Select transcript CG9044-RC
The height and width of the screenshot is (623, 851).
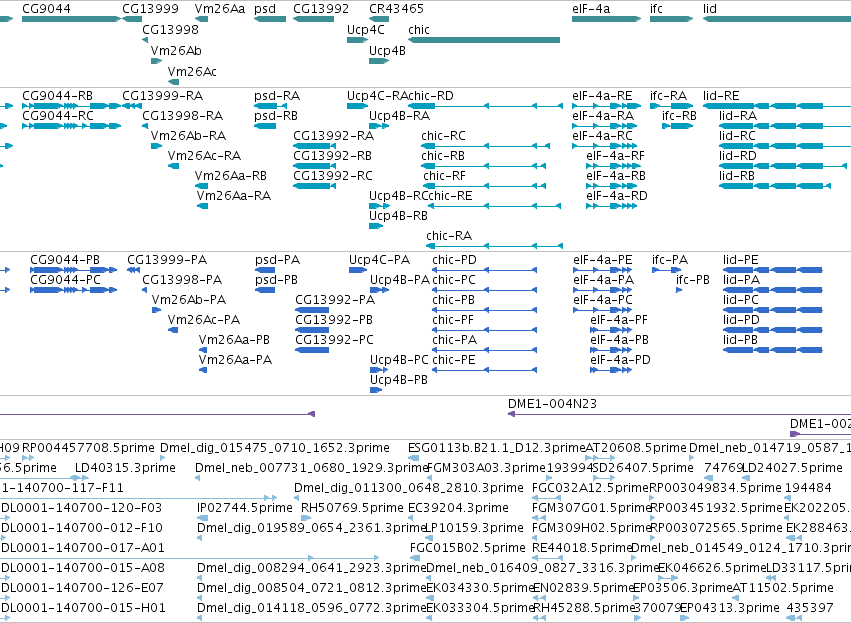[x=58, y=116]
